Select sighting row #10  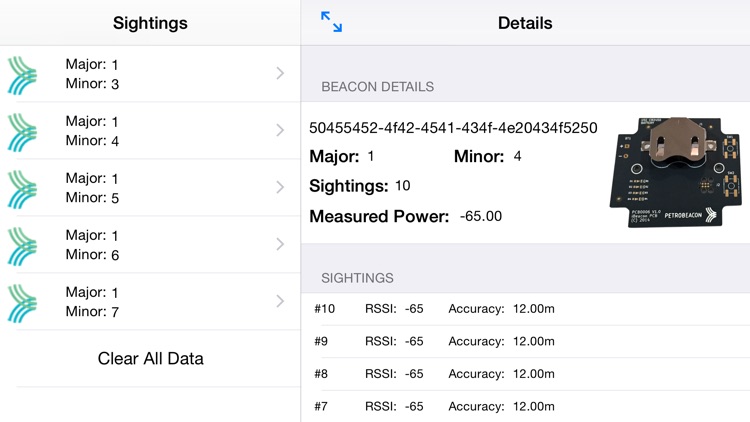click(x=525, y=309)
